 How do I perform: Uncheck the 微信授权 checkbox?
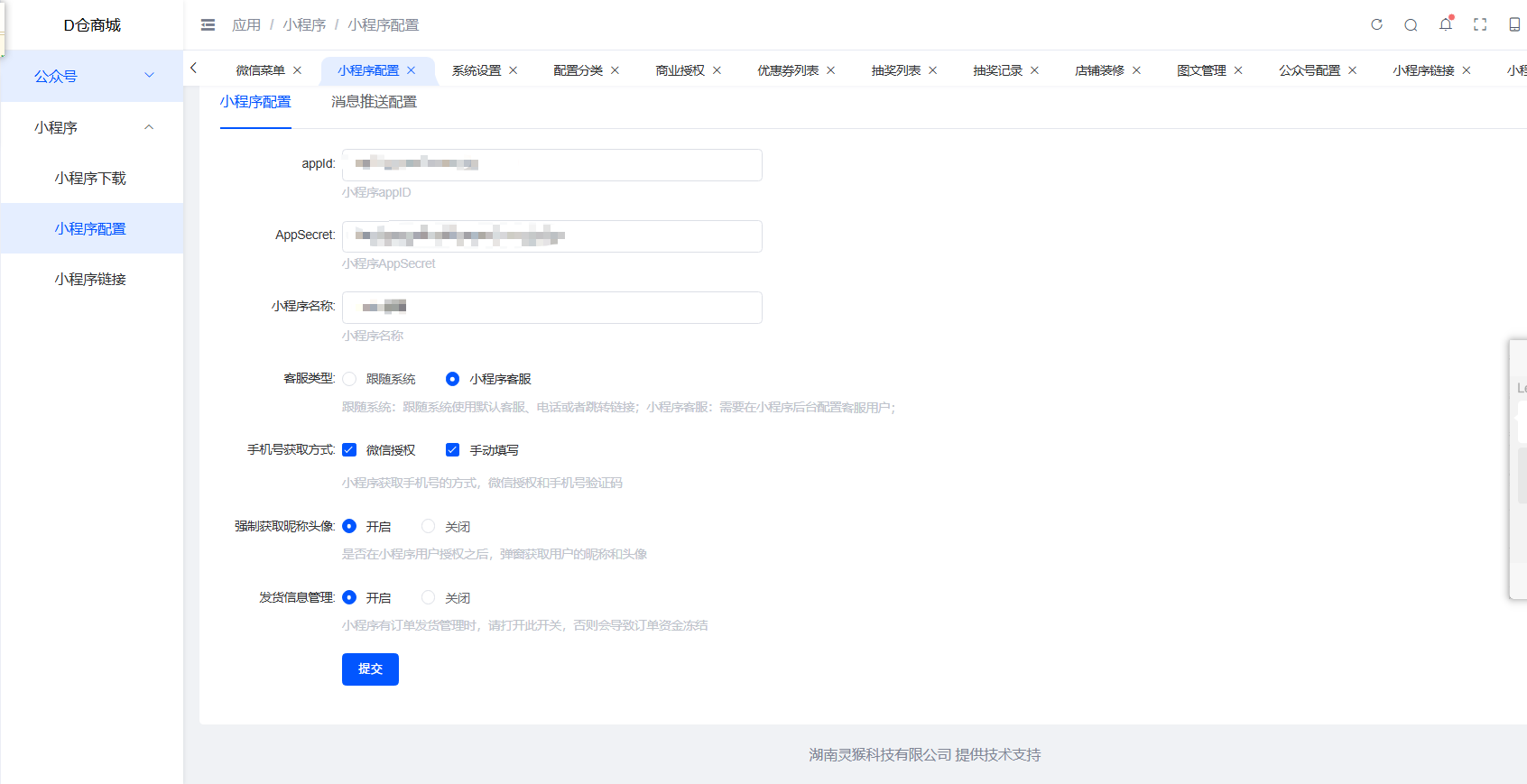pos(349,450)
